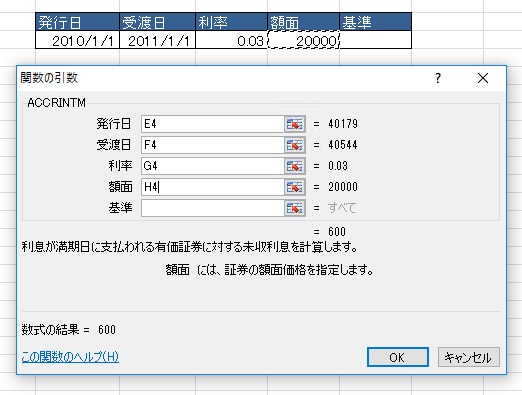Select spreadsheet cell with date 2011/1/1
Image resolution: width=522 pixels, height=395 pixels.
(x=157, y=40)
